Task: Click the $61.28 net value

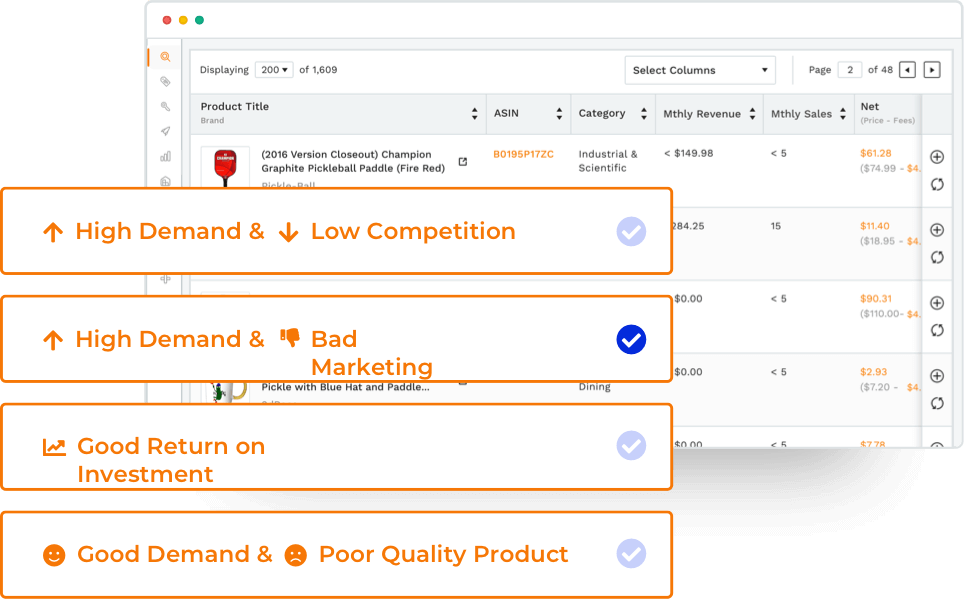Action: click(875, 153)
